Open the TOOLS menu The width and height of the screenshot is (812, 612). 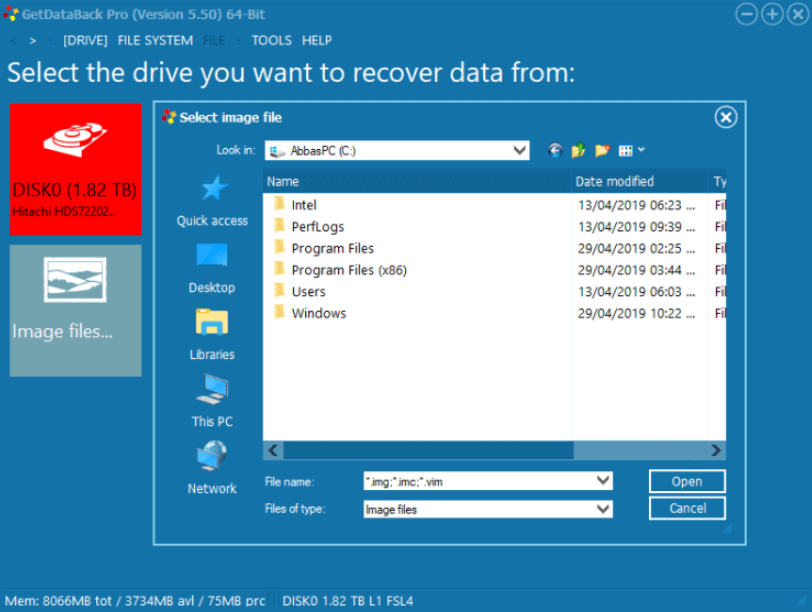click(x=271, y=41)
